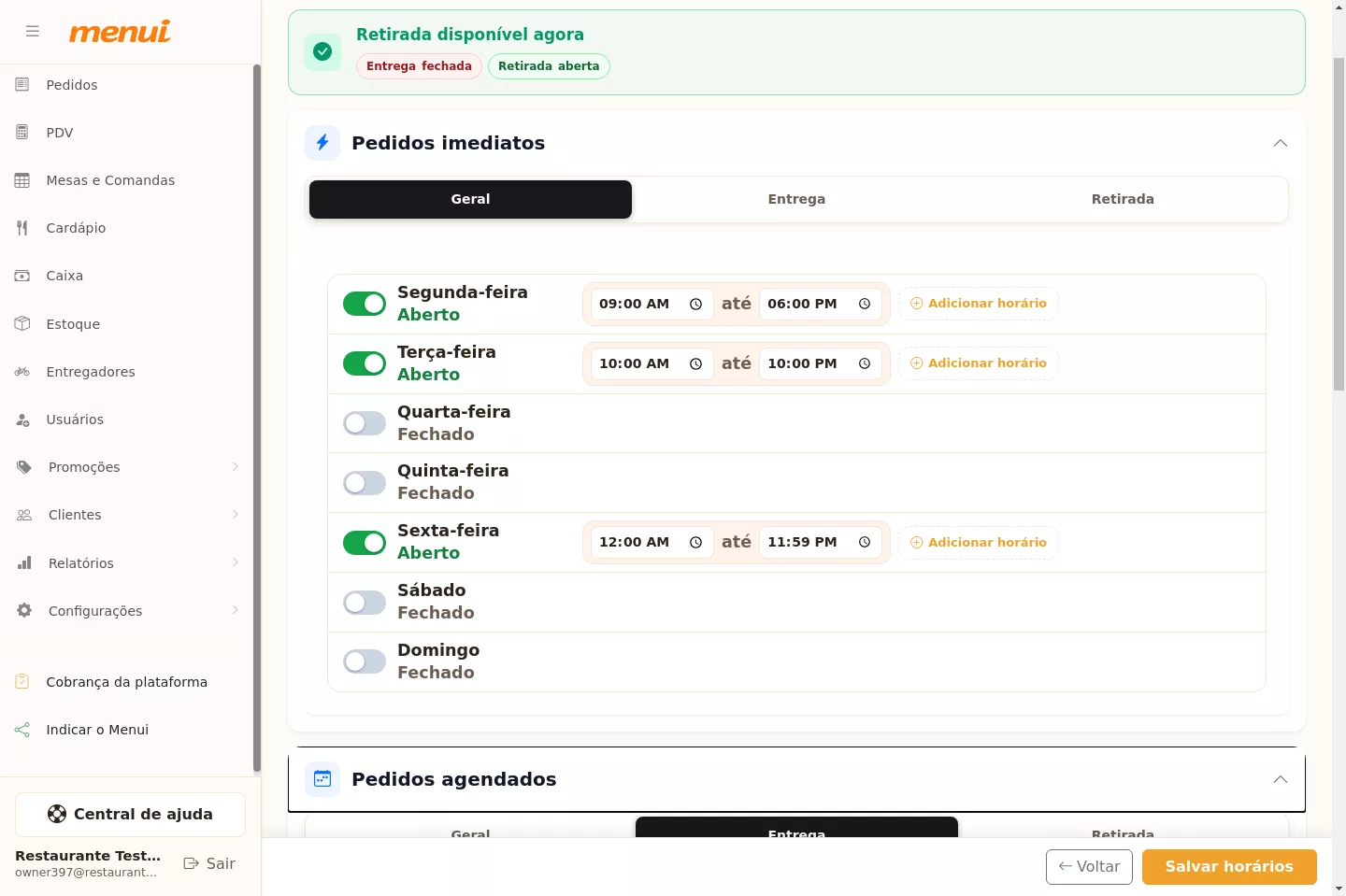The image size is (1346, 896).
Task: Open PDV via its calculator icon
Action: [22, 133]
